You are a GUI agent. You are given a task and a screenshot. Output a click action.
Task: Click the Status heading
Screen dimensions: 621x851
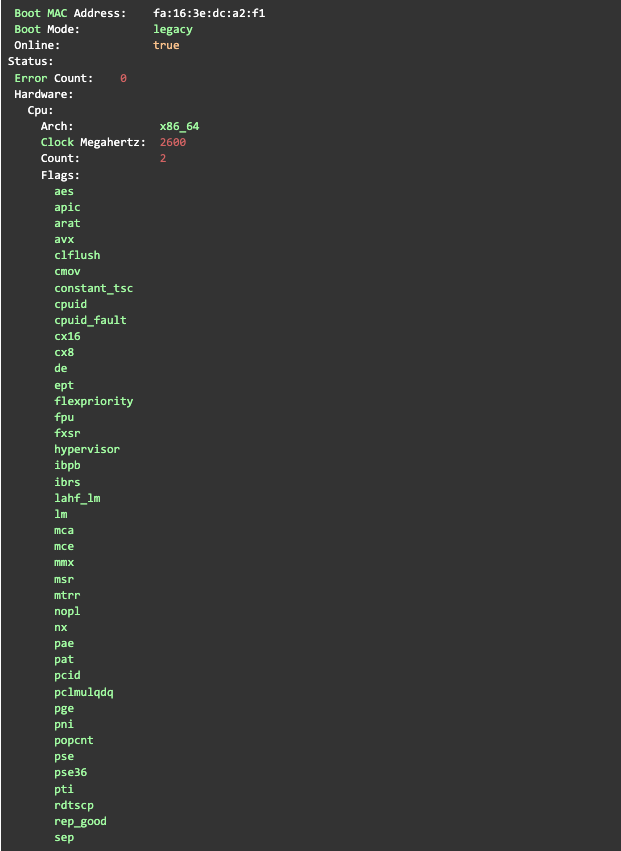(x=30, y=61)
